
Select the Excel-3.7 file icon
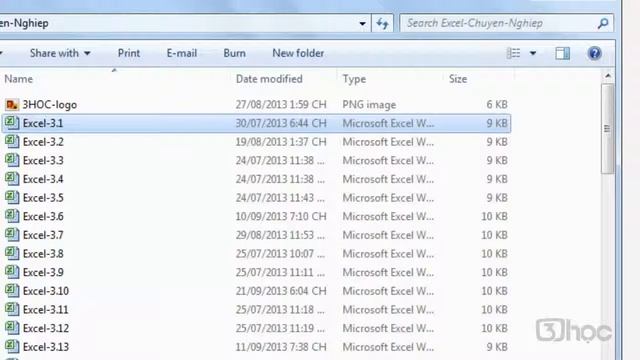point(12,235)
